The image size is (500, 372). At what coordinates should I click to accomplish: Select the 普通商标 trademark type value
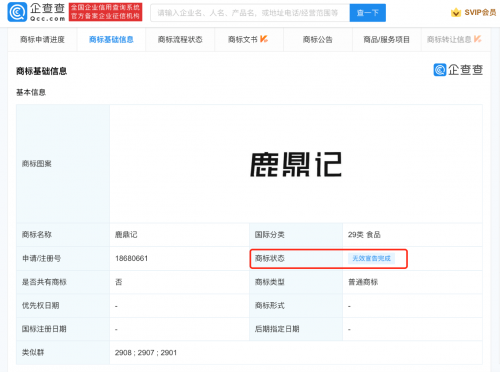363,282
